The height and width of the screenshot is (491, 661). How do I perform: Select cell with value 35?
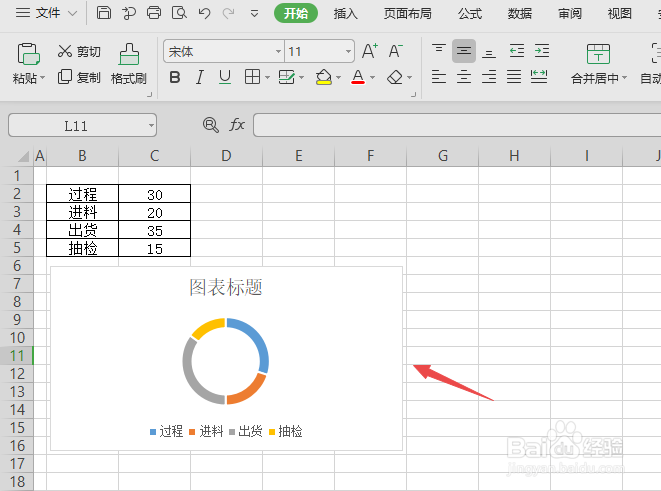(155, 231)
